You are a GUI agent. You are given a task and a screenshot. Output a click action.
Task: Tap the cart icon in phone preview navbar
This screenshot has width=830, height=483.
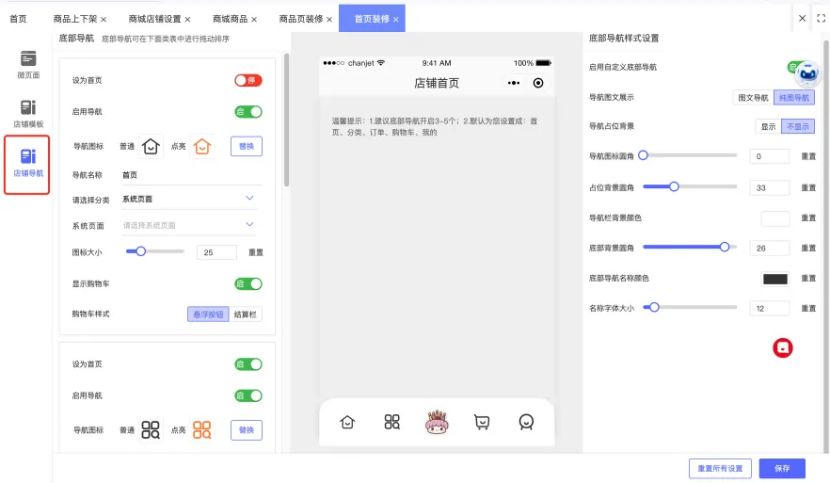point(482,422)
